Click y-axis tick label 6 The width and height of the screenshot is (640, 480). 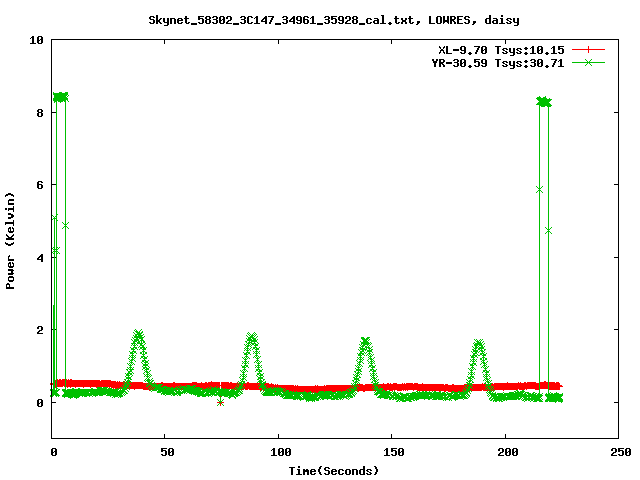(x=40, y=185)
